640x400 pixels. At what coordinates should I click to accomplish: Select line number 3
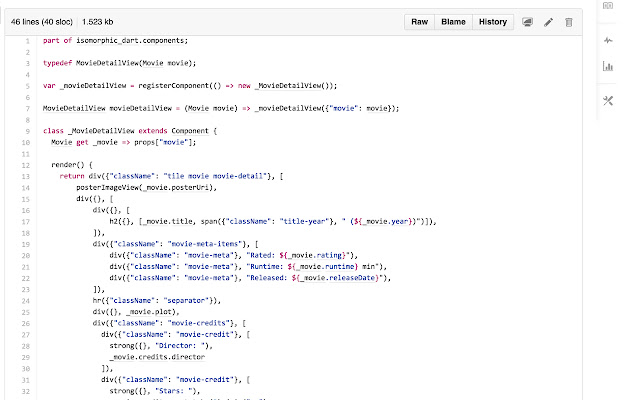pos(28,63)
